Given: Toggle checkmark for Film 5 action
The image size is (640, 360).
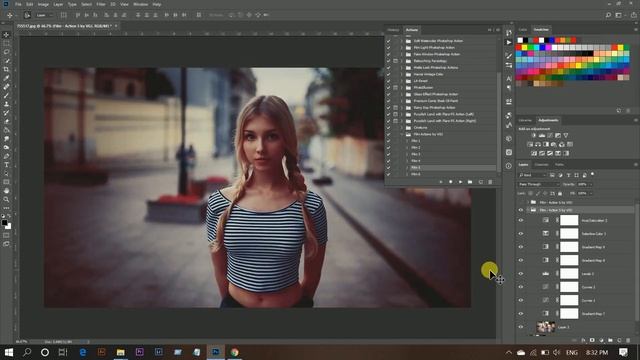Looking at the screenshot, I should (388, 167).
